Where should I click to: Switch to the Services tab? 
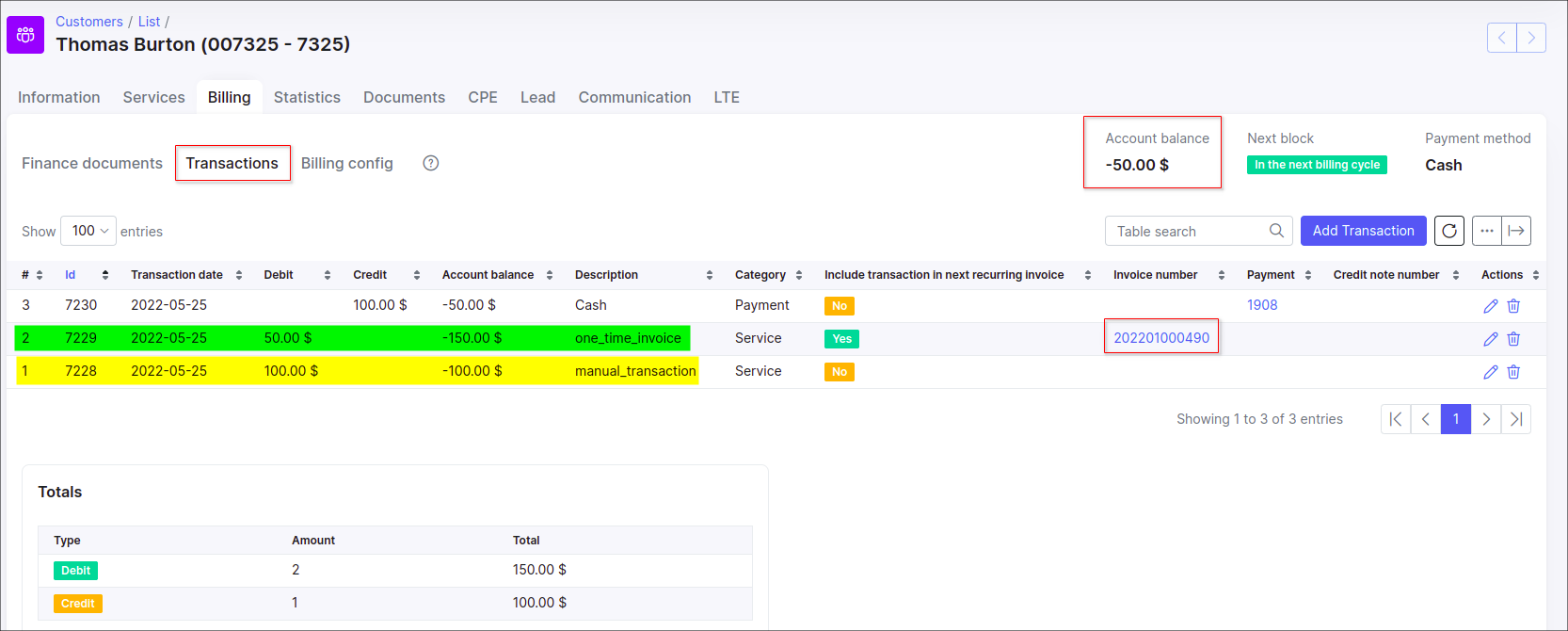[153, 97]
